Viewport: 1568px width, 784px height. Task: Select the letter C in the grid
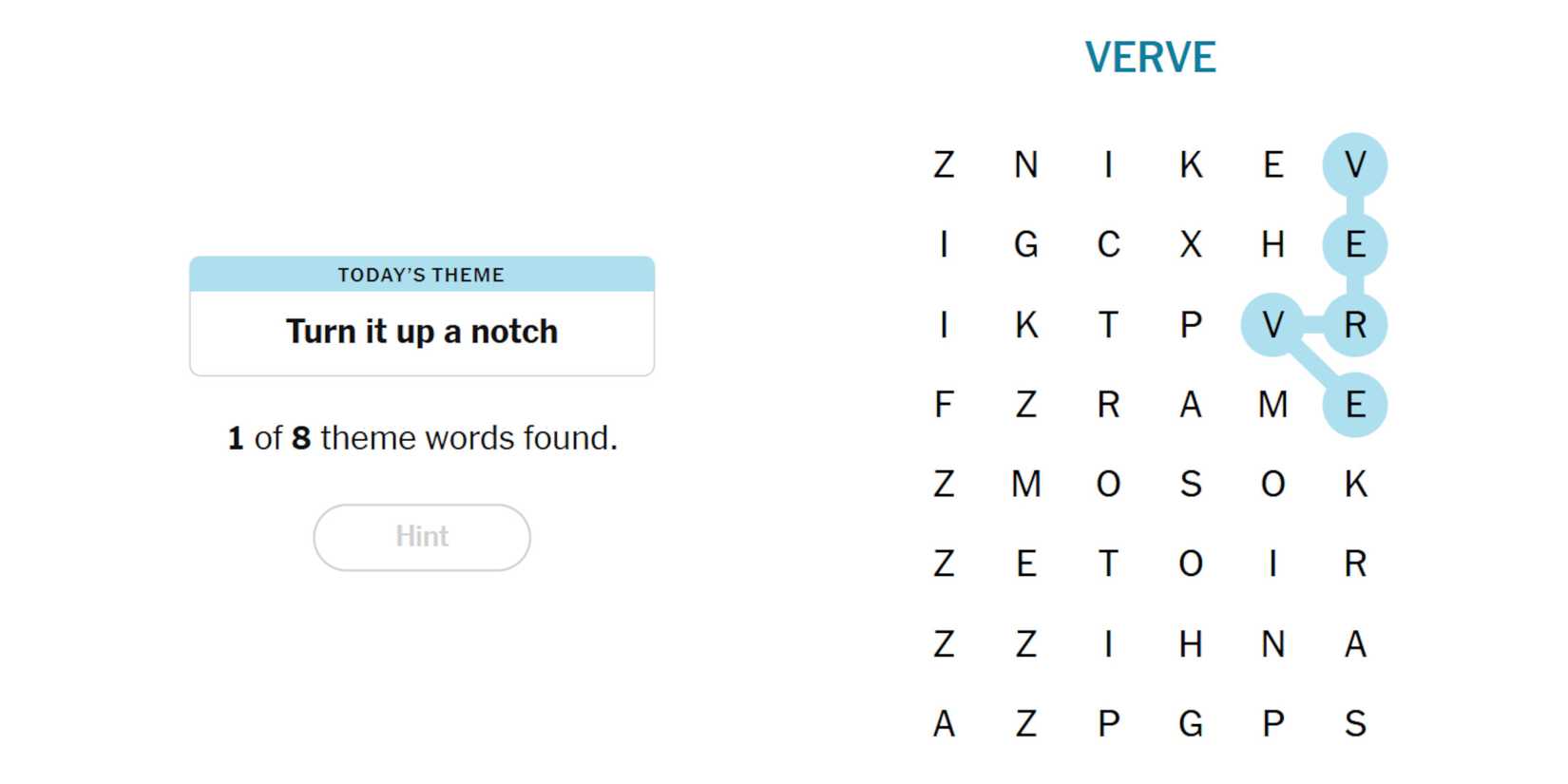coord(1108,245)
